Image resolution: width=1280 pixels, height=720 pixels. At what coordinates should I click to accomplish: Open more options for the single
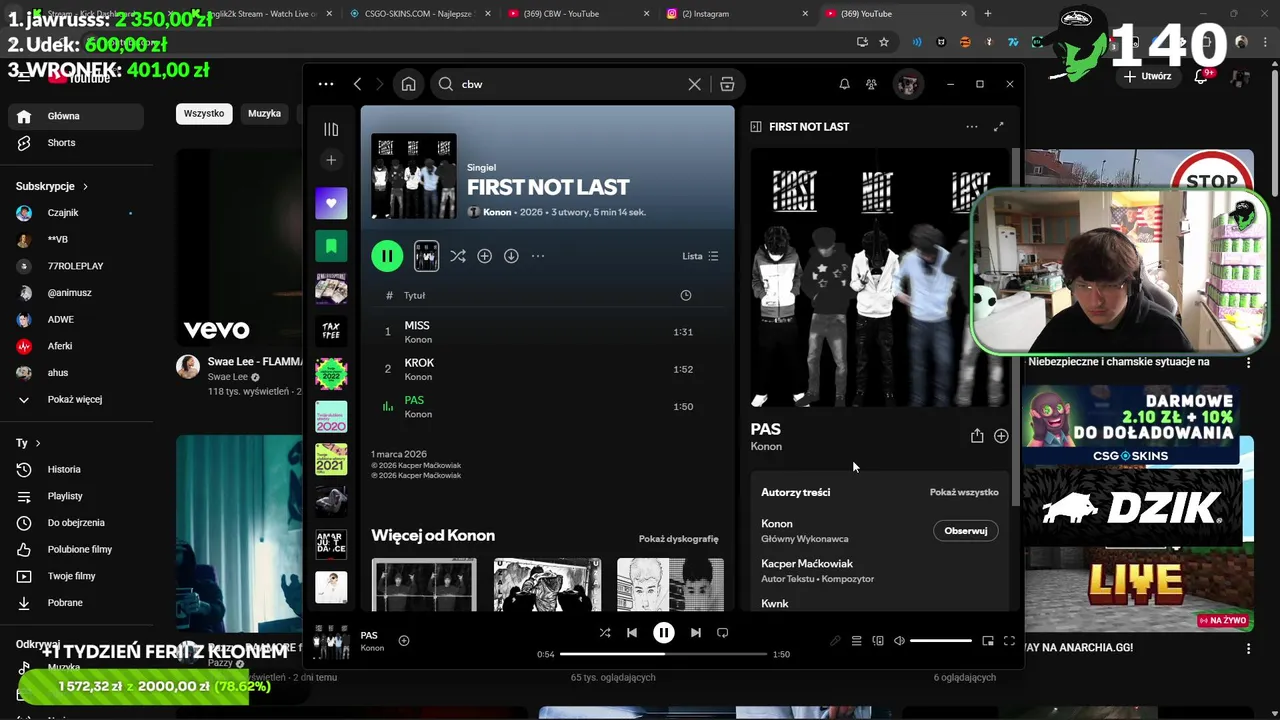pos(538,256)
